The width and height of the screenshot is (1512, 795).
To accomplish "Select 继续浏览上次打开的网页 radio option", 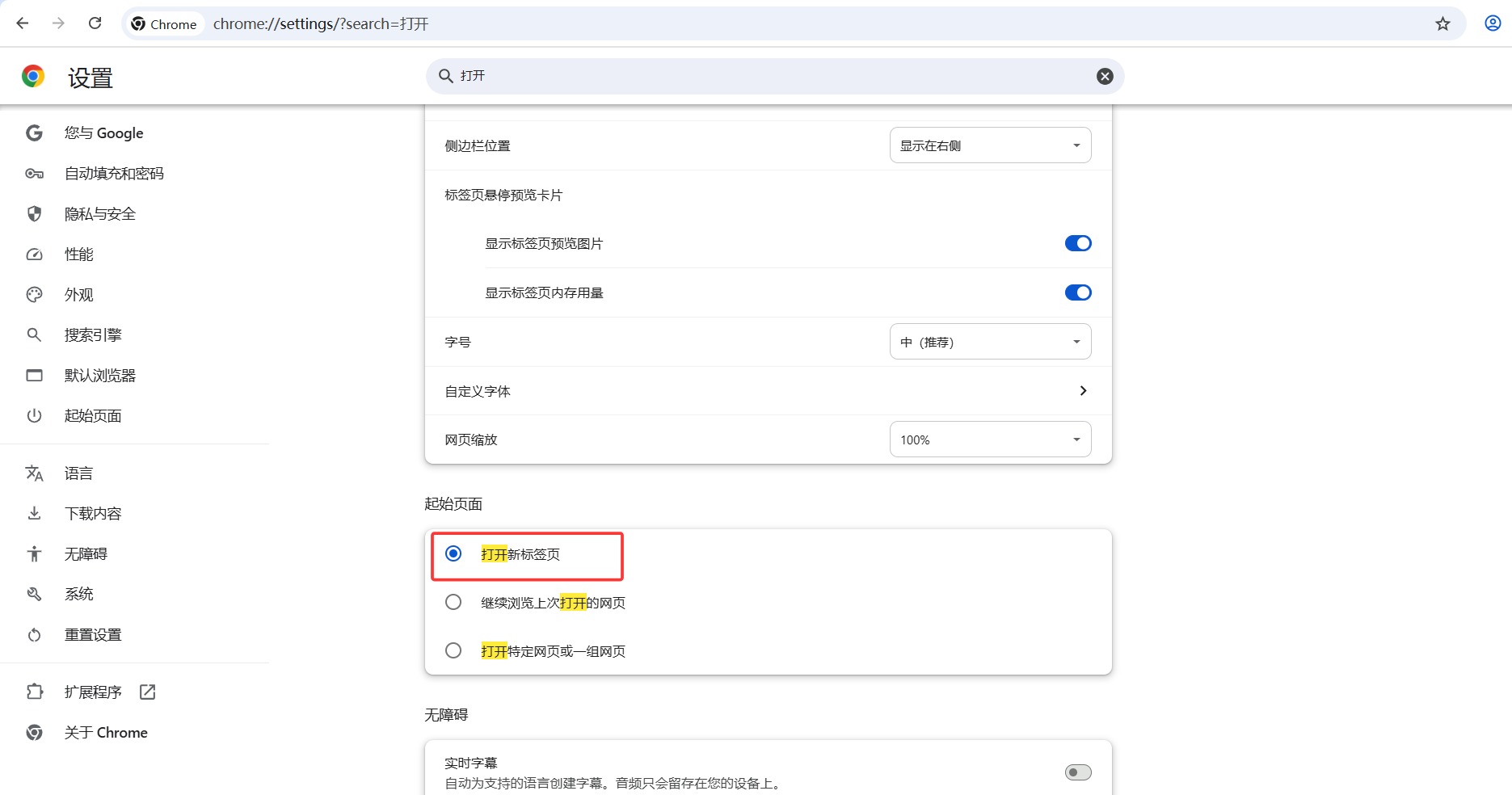I will (453, 602).
